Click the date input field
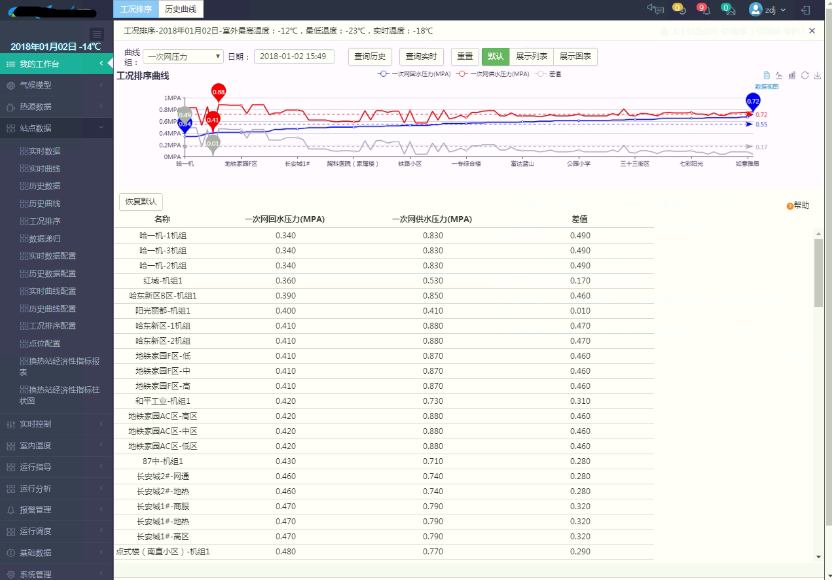 294,57
